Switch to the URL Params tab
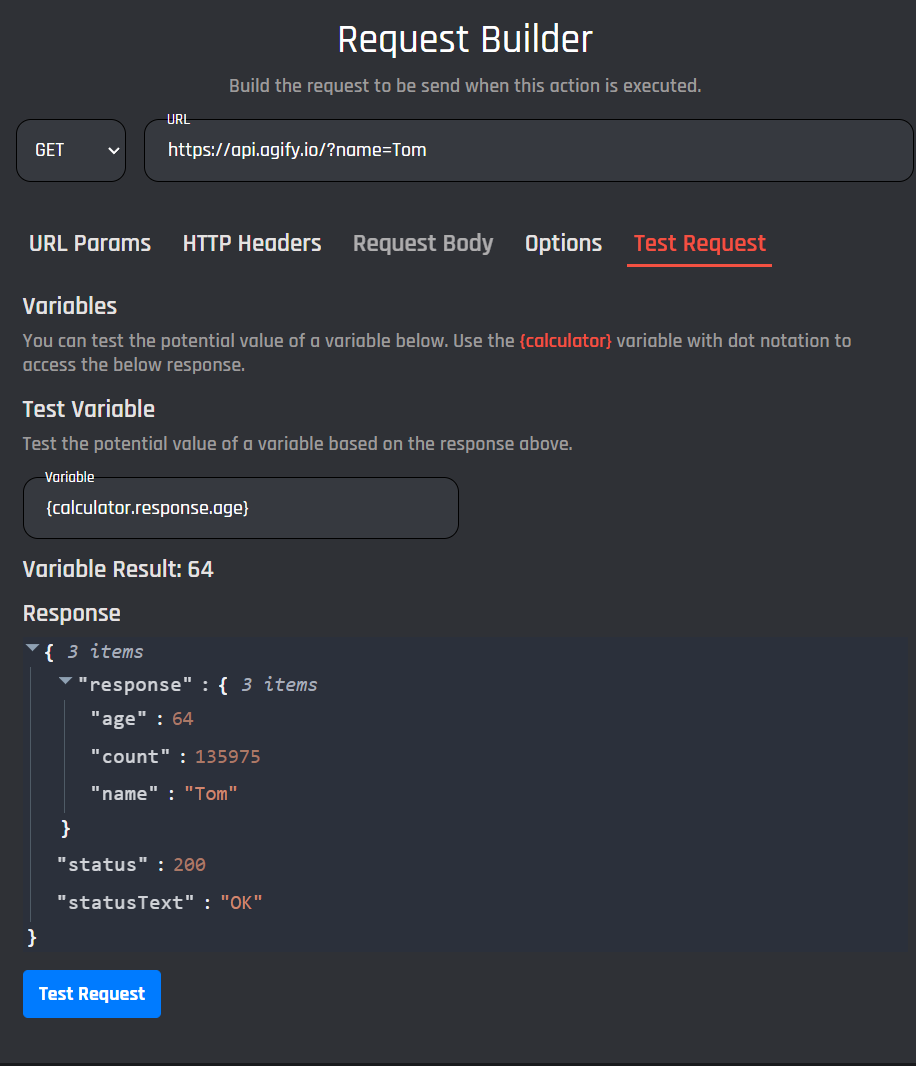The image size is (916, 1066). pyautogui.click(x=90, y=243)
